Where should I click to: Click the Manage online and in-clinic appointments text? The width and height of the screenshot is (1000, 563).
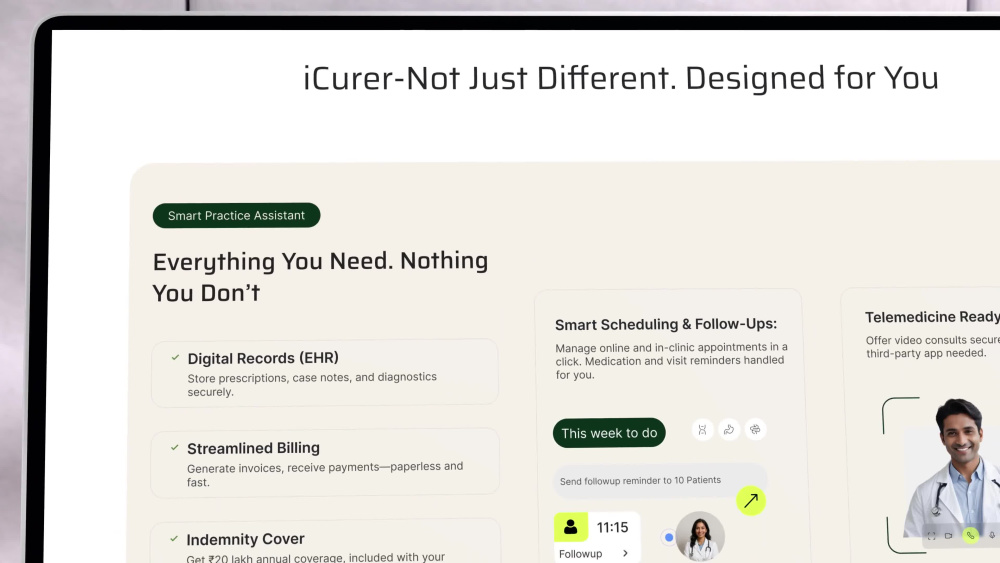(x=672, y=361)
